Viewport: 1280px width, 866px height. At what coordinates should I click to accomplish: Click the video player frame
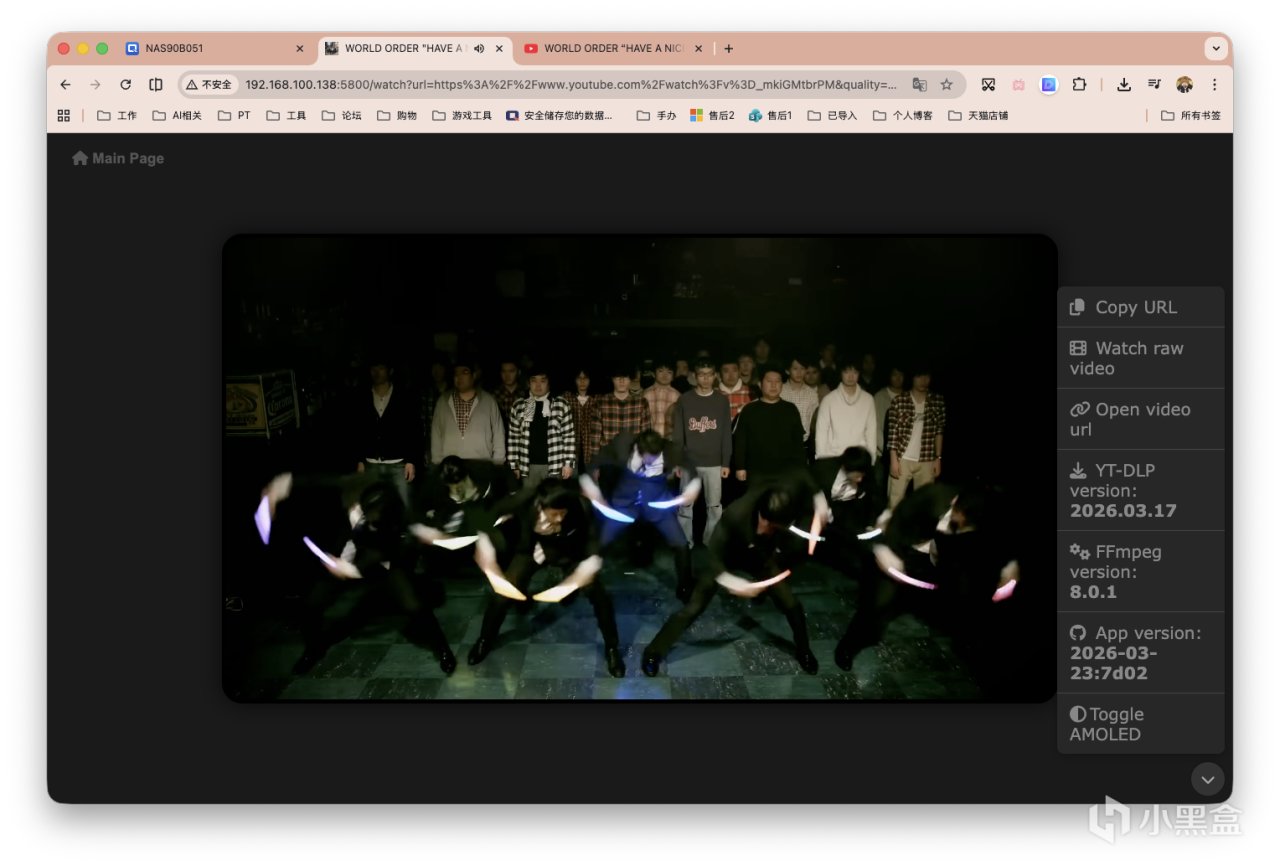tap(640, 468)
